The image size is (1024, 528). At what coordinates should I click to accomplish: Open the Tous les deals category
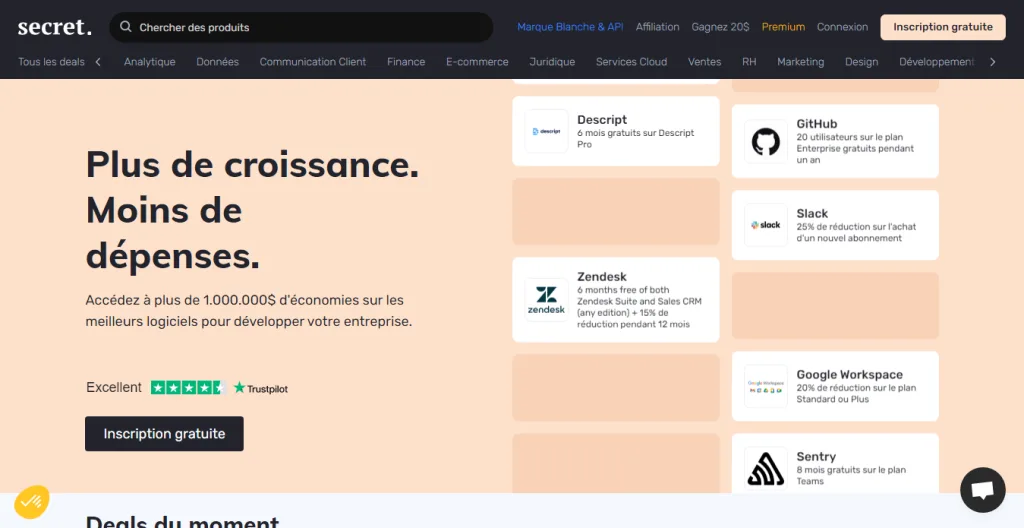click(x=52, y=61)
